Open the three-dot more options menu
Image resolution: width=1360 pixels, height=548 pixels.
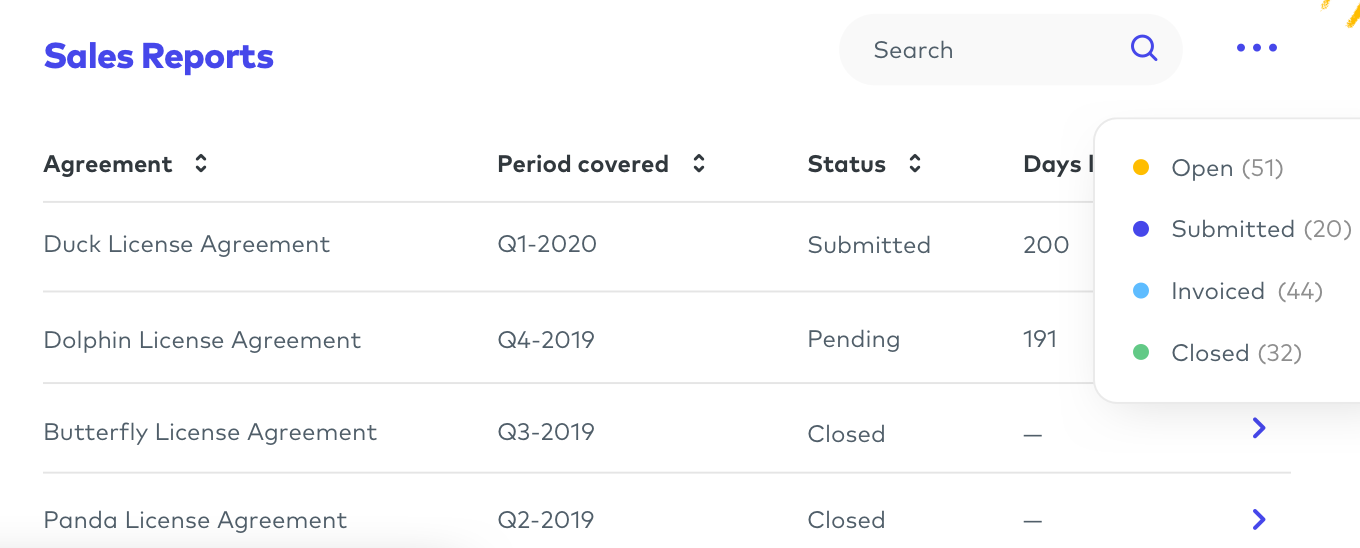tap(1256, 48)
